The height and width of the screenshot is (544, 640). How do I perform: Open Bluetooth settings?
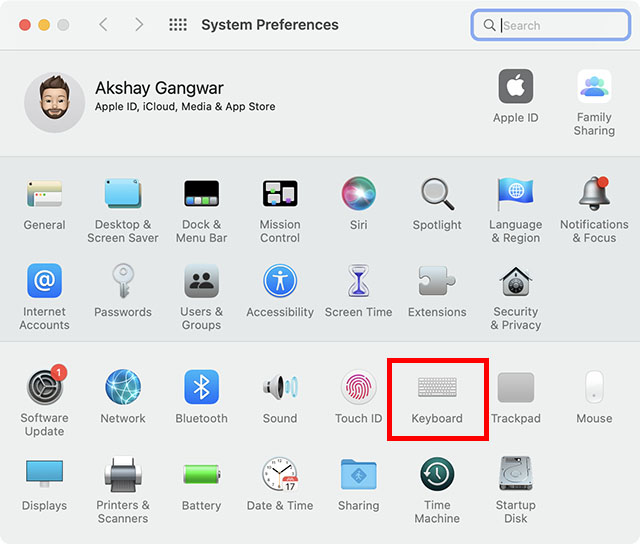[201, 388]
